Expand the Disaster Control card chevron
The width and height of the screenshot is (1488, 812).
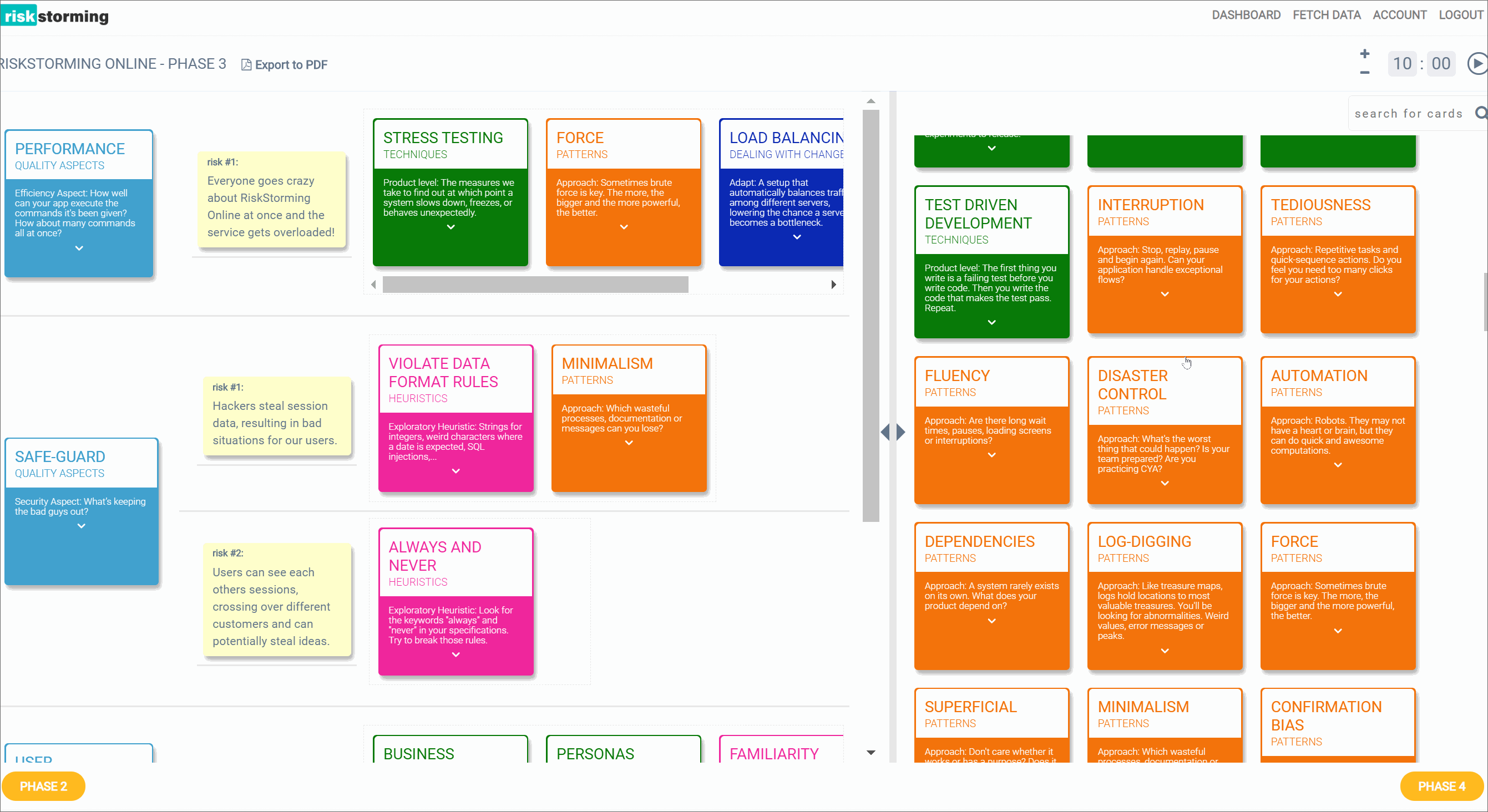[1165, 484]
